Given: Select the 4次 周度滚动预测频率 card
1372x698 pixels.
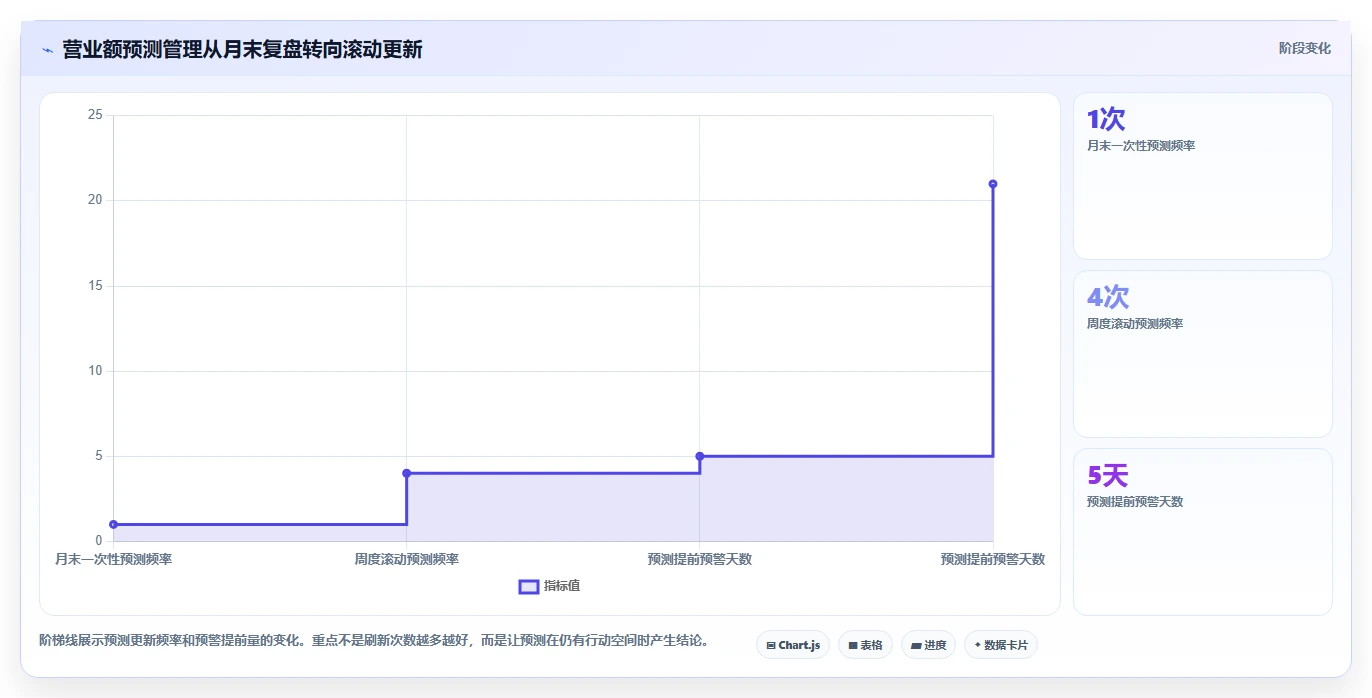Looking at the screenshot, I should click(x=1202, y=354).
